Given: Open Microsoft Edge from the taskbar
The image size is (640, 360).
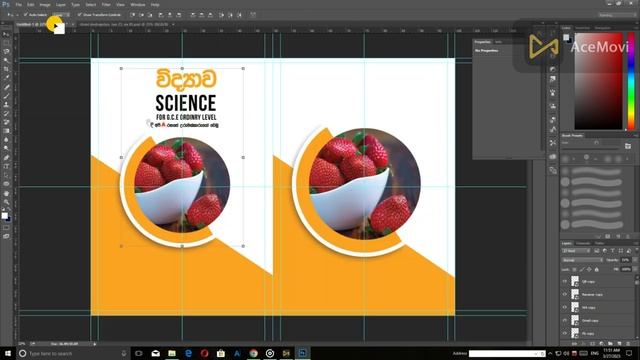Looking at the screenshot, I should [188, 353].
